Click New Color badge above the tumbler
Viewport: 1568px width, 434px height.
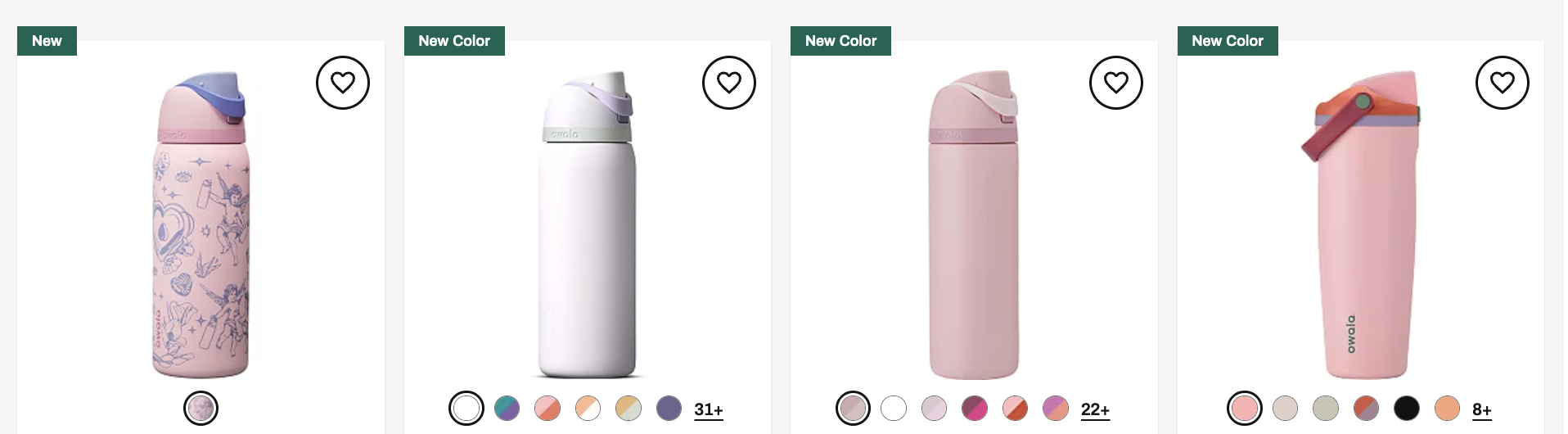[x=1228, y=41]
